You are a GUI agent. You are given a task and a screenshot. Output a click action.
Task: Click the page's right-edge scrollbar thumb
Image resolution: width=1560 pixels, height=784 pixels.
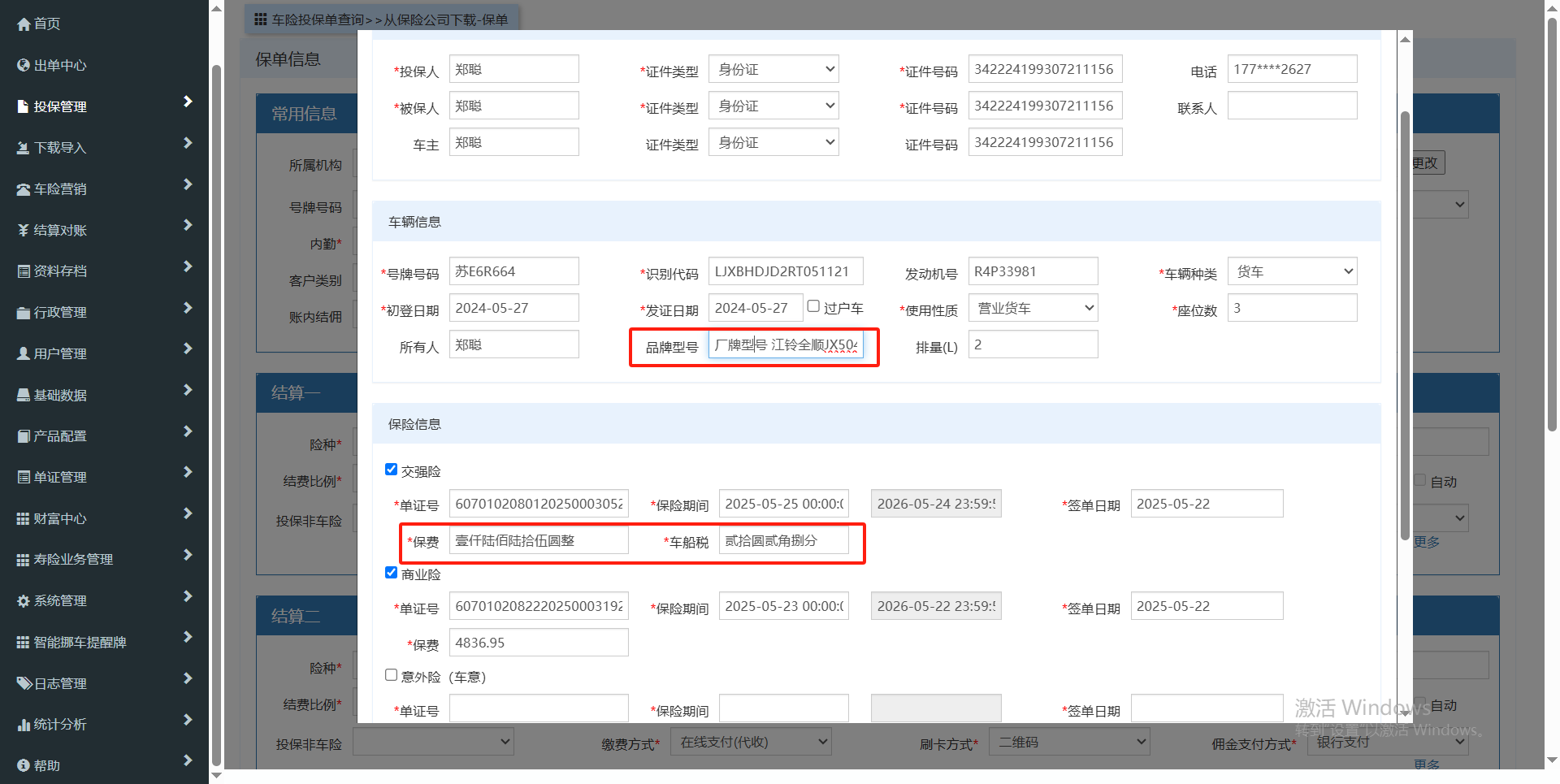pyautogui.click(x=1552, y=223)
